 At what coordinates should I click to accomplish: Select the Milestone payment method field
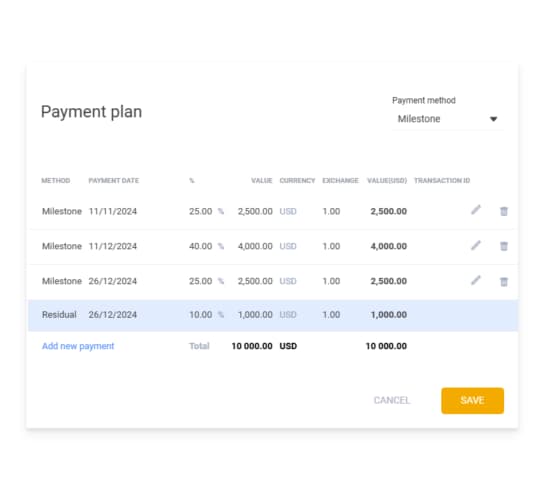coord(448,119)
